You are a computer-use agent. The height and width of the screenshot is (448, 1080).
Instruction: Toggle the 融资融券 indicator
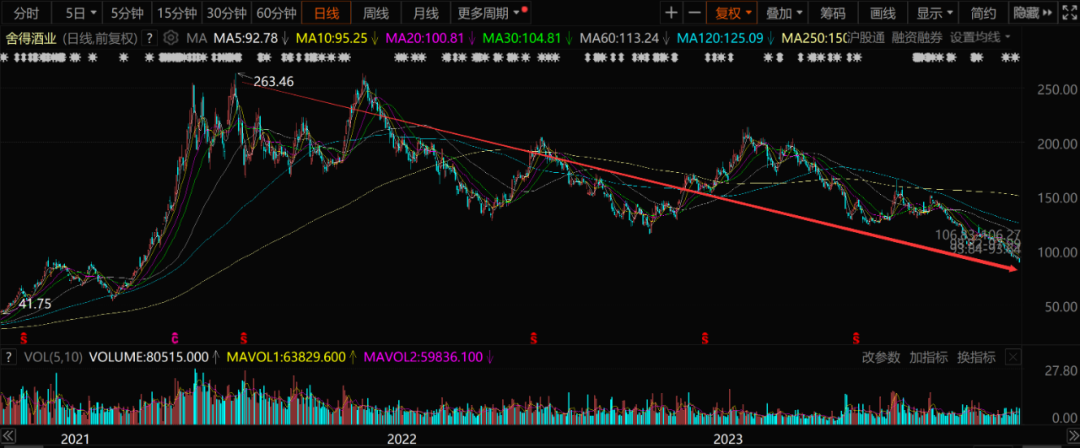(x=916, y=38)
